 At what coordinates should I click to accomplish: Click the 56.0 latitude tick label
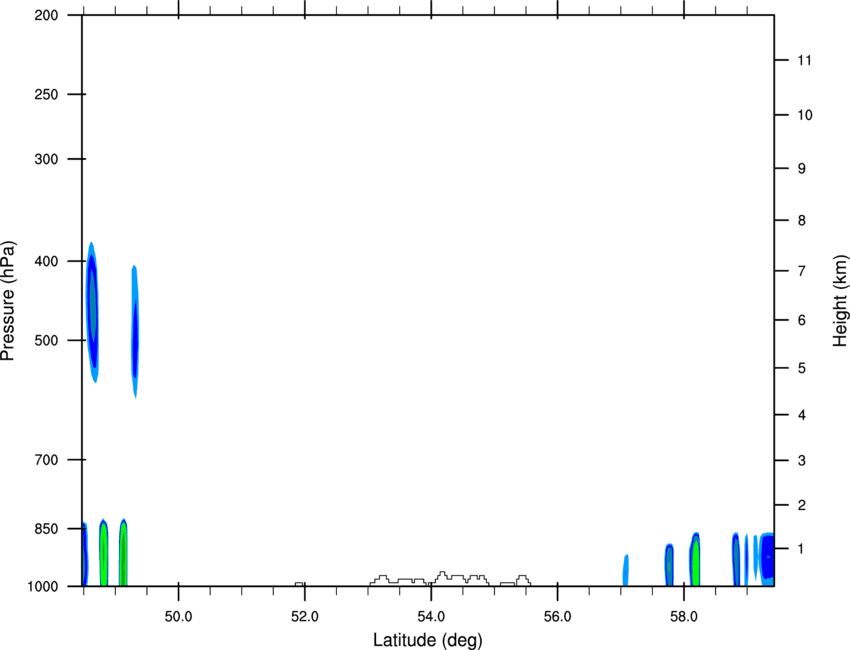click(557, 617)
